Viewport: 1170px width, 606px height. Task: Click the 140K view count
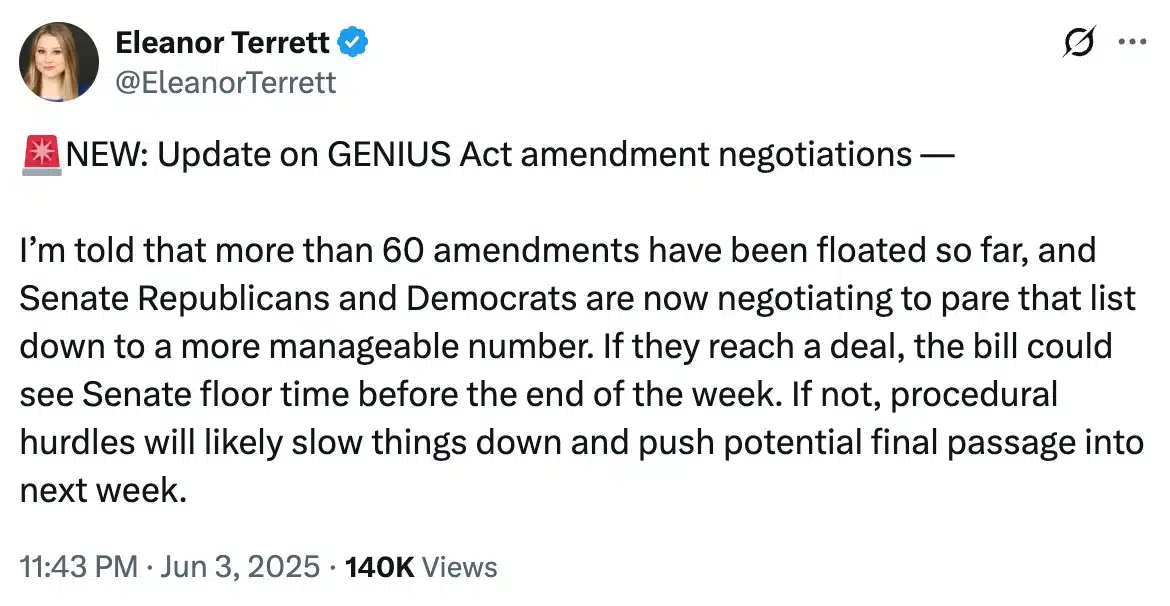click(x=380, y=567)
